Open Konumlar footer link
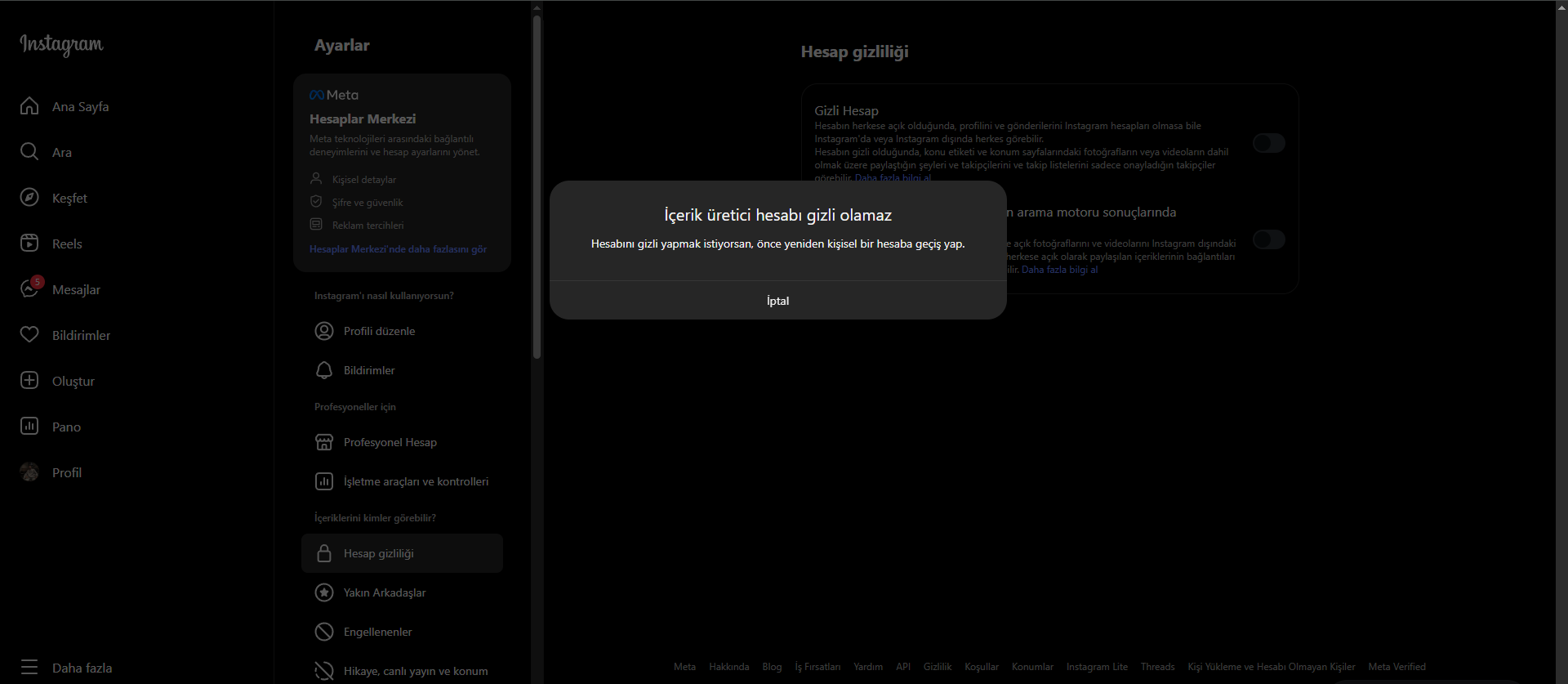The height and width of the screenshot is (684, 1568). (1032, 667)
